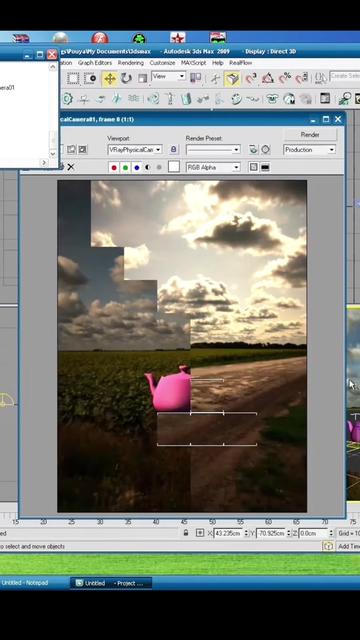Activate the Select and Rotate tool
Screen dimensions: 360x640
[x=126, y=78]
